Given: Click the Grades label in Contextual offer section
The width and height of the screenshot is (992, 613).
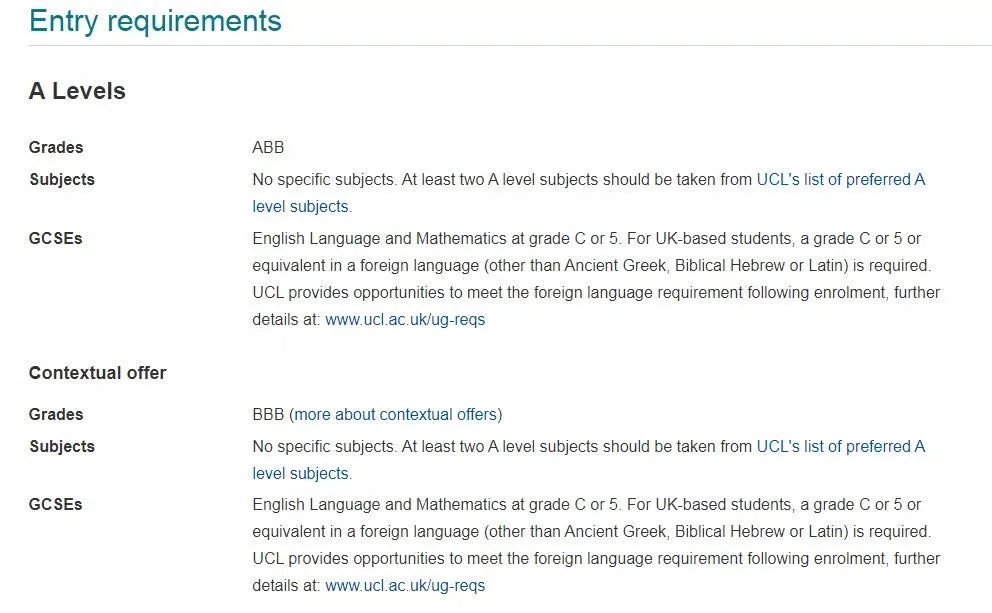Looking at the screenshot, I should [x=56, y=414].
